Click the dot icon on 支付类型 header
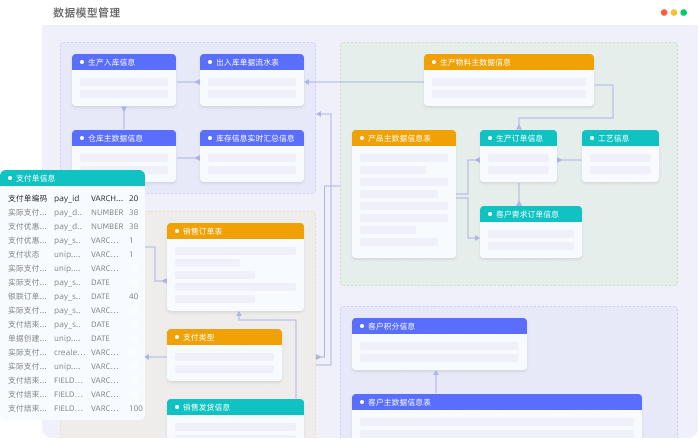700x440 pixels. click(175, 337)
